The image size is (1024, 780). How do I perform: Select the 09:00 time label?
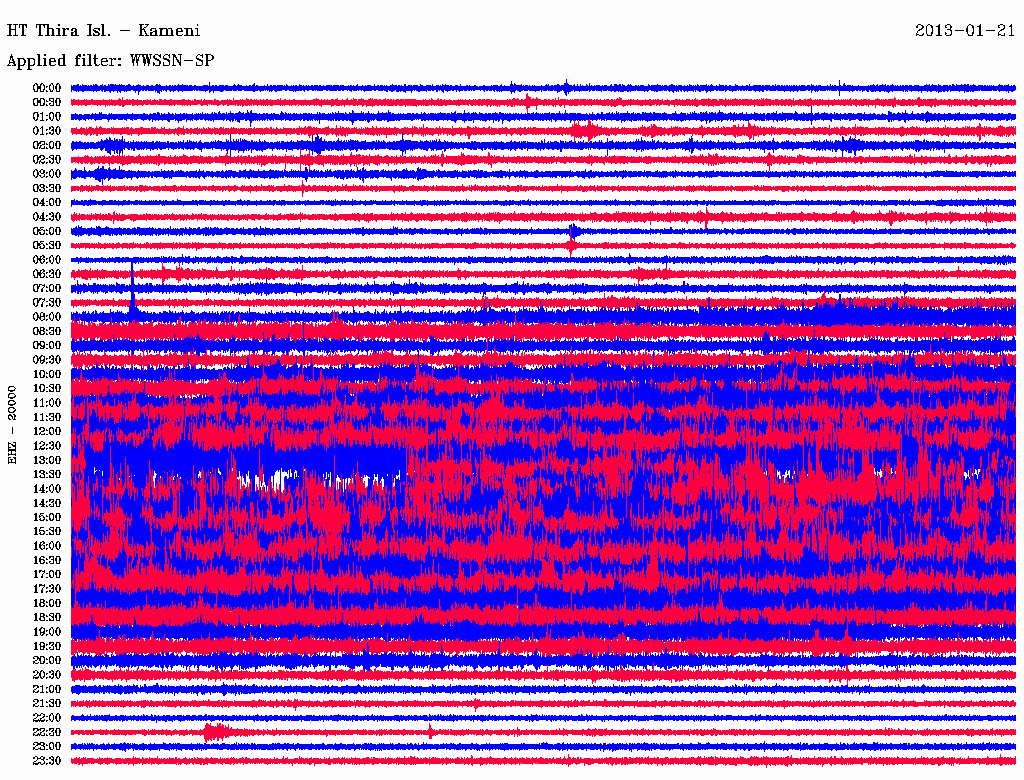pos(46,346)
